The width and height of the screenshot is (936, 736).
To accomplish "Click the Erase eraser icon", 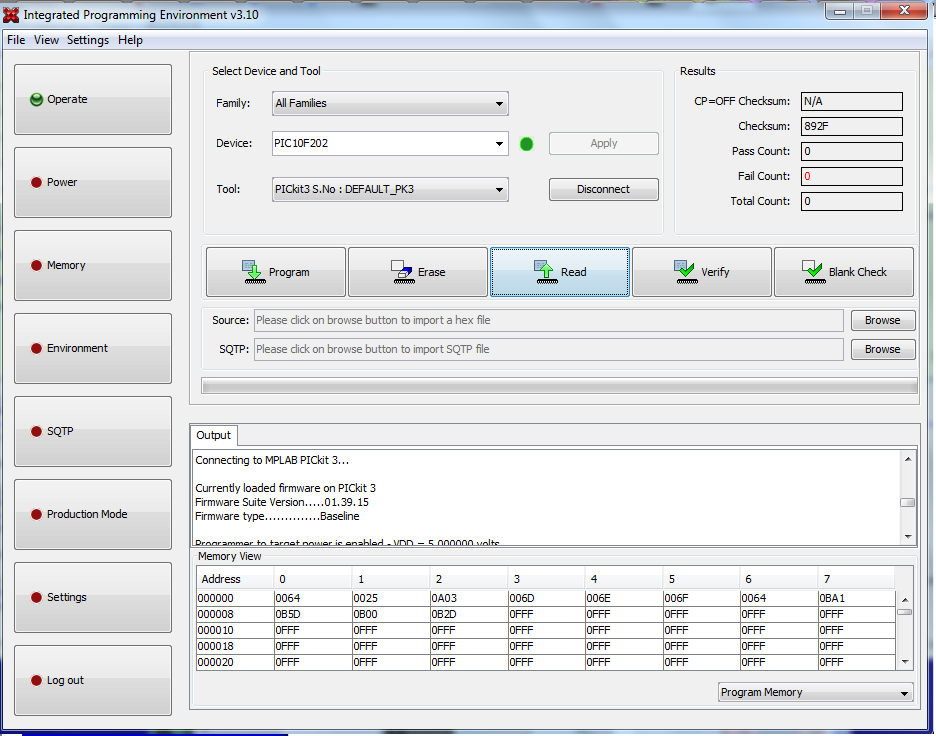I will (402, 272).
